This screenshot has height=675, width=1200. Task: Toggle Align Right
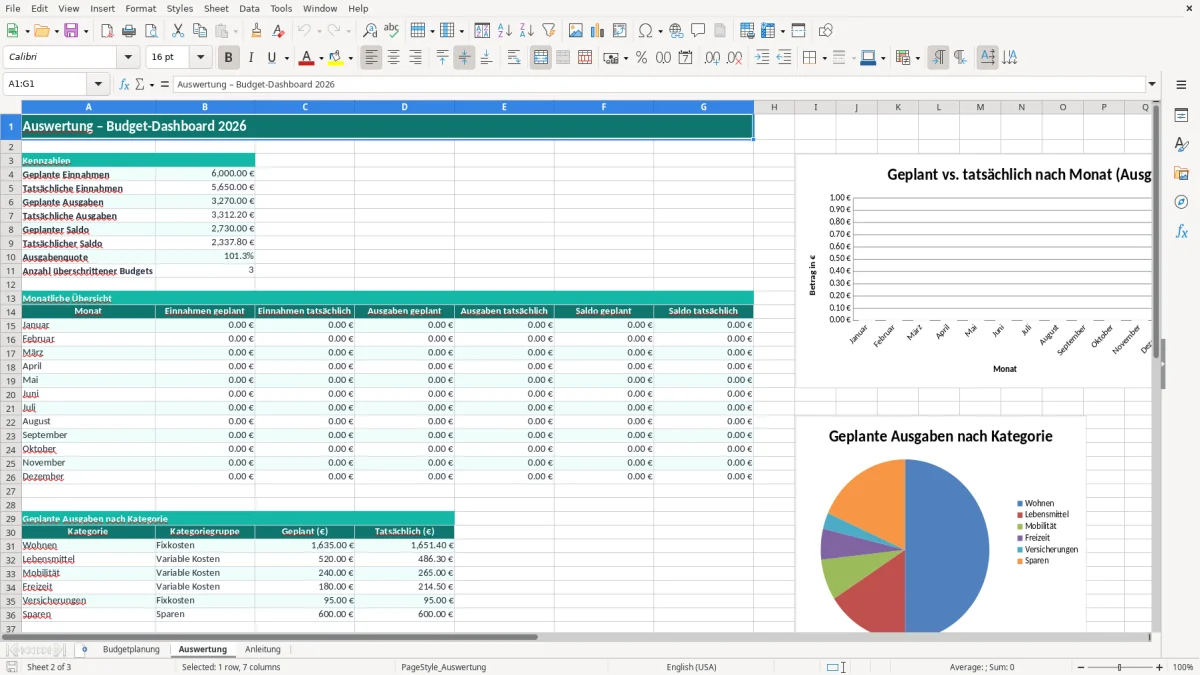(x=415, y=58)
